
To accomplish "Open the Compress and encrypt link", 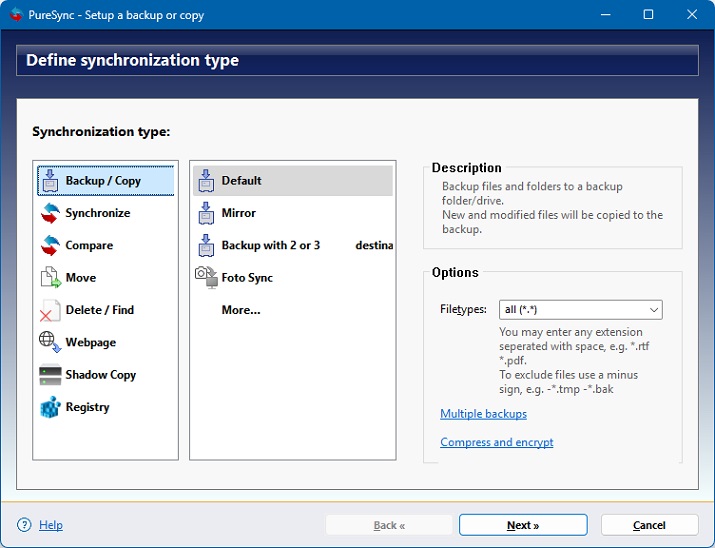I will pos(496,442).
